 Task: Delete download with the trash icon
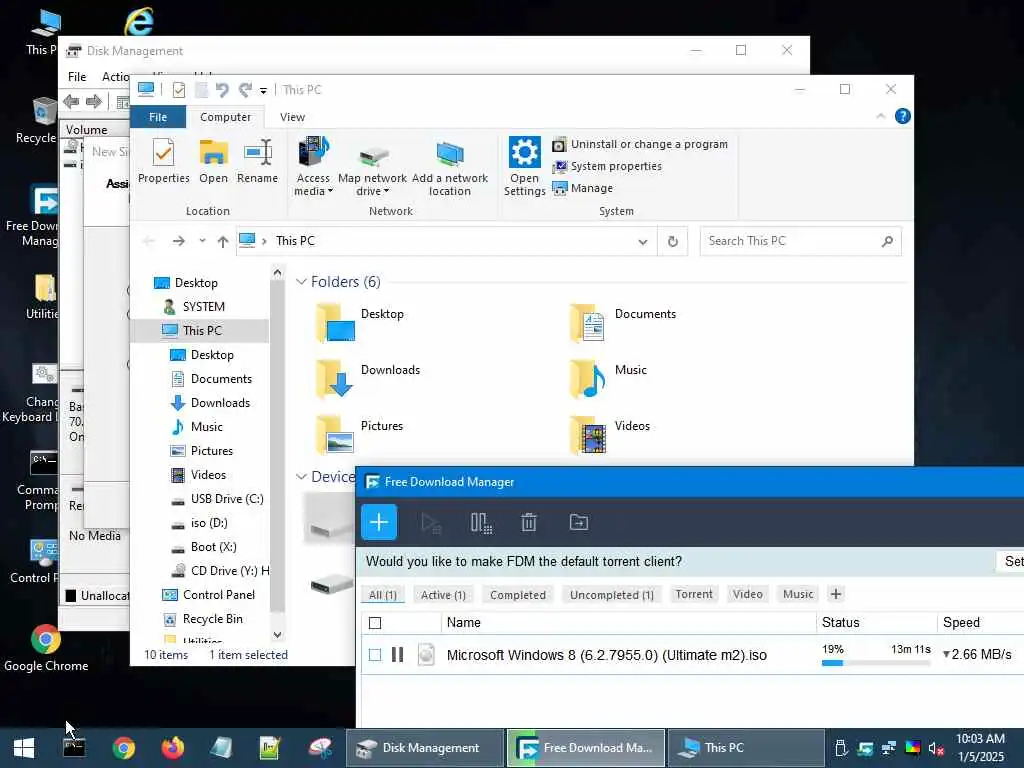pos(529,522)
